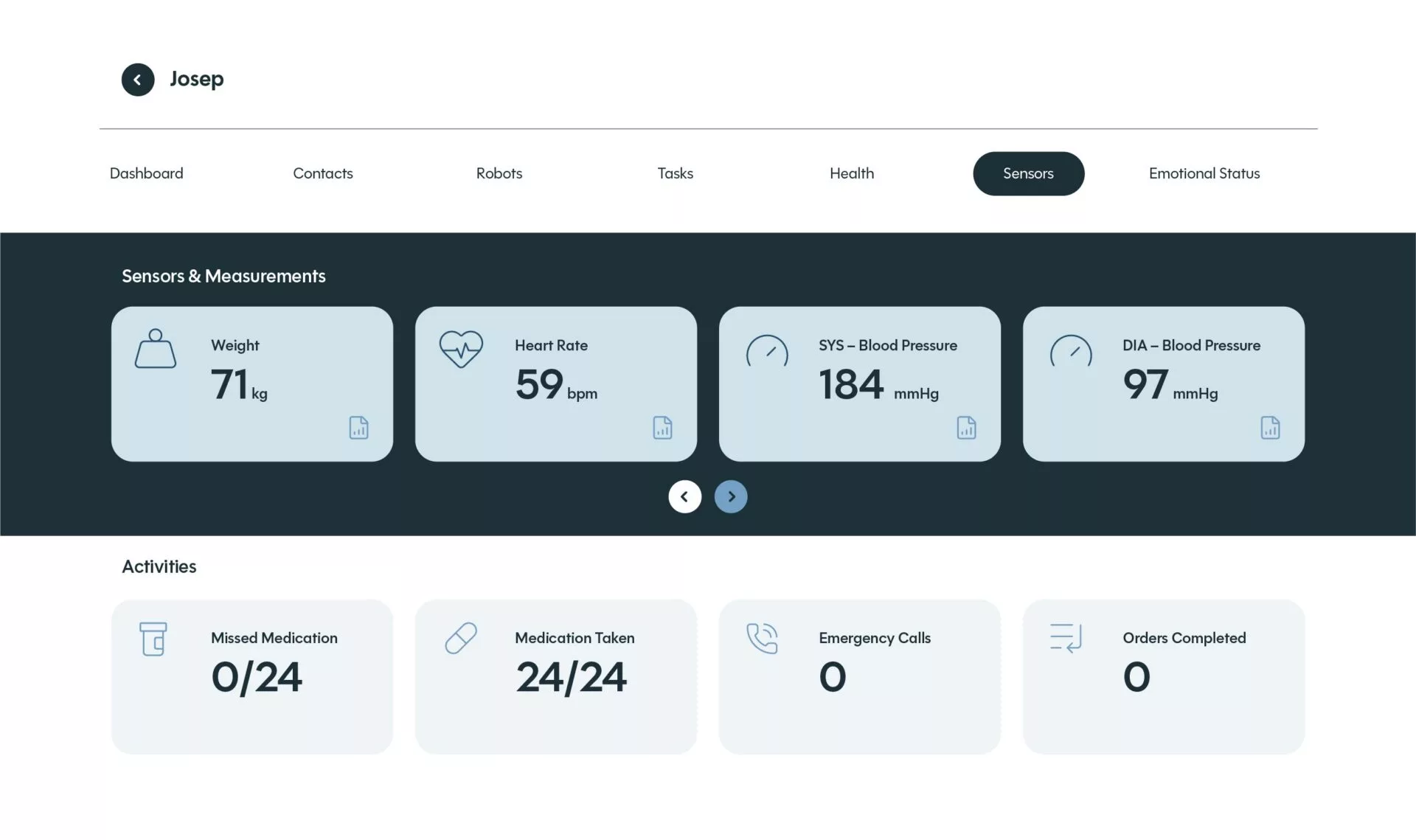This screenshot has width=1416, height=840.
Task: Click the back arrow next to Josep
Action: (138, 80)
